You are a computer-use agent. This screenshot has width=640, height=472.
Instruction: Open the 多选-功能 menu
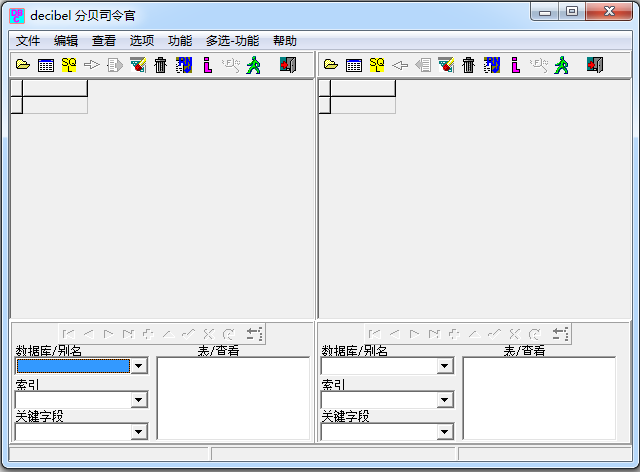click(x=232, y=41)
